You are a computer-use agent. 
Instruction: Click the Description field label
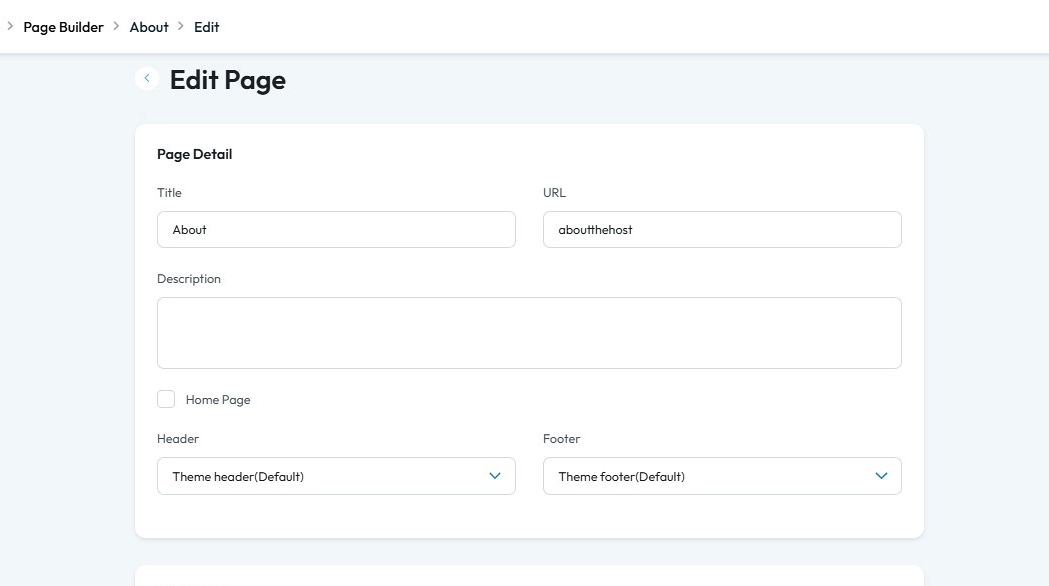[189, 279]
